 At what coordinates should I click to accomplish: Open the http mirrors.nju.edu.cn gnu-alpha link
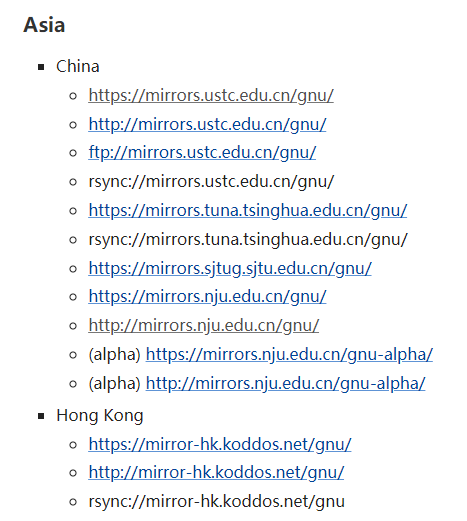[285, 383]
